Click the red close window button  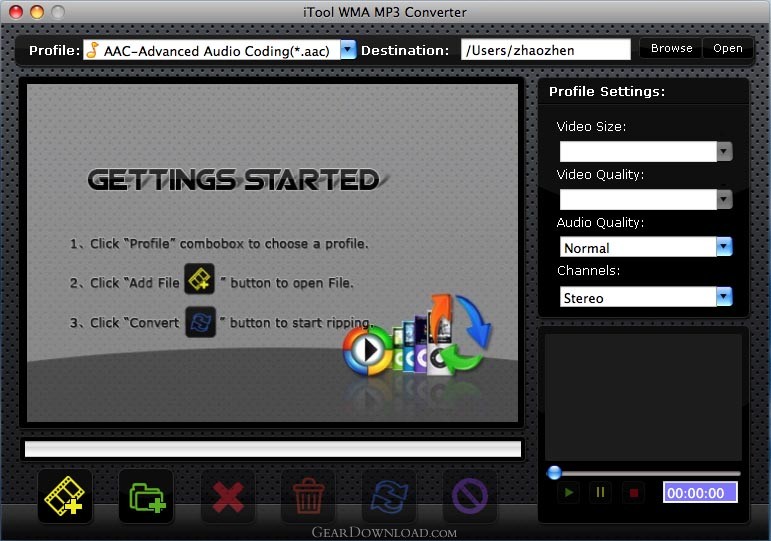pos(16,12)
